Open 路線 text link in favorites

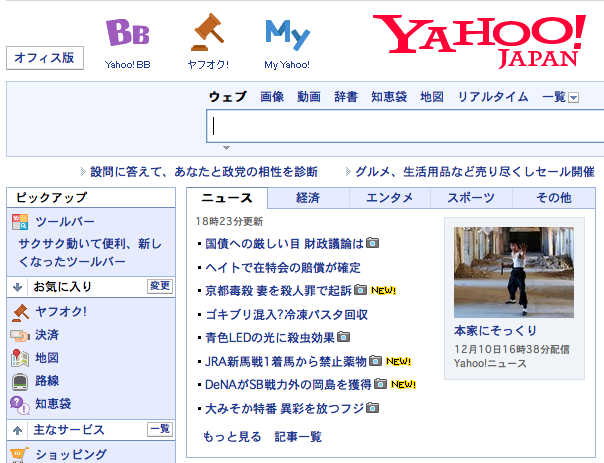tap(47, 381)
